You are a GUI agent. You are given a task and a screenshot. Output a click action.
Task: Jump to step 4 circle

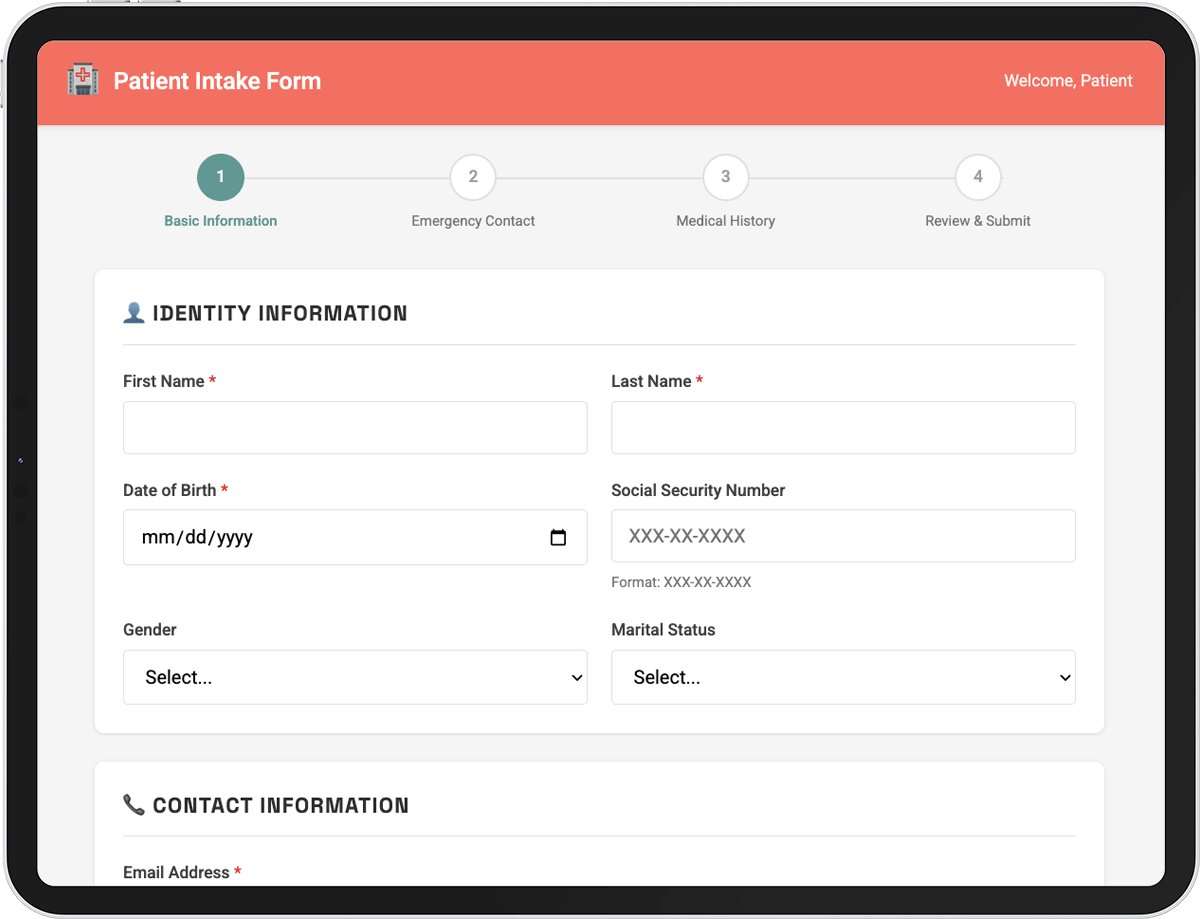pos(978,178)
